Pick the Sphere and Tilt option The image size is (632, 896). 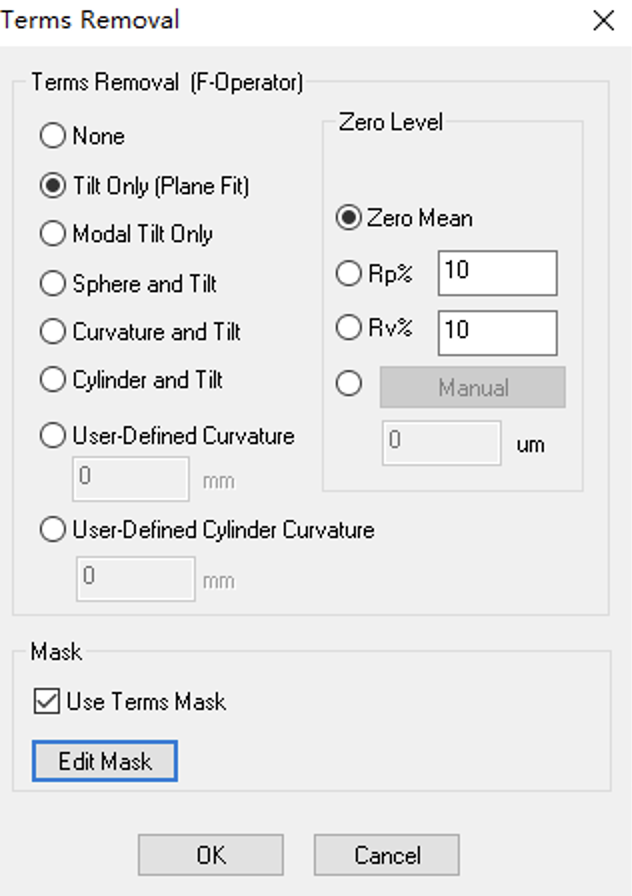53,284
